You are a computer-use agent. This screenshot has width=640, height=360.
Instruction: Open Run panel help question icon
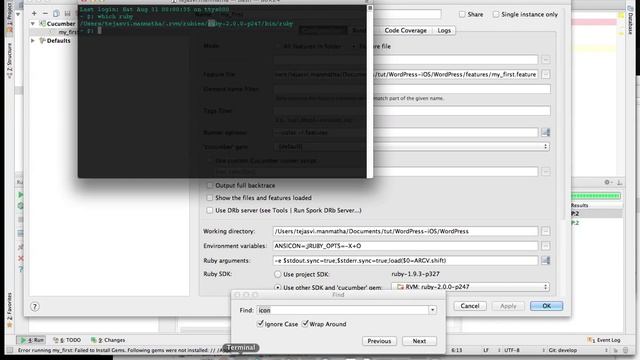[x=20, y=269]
